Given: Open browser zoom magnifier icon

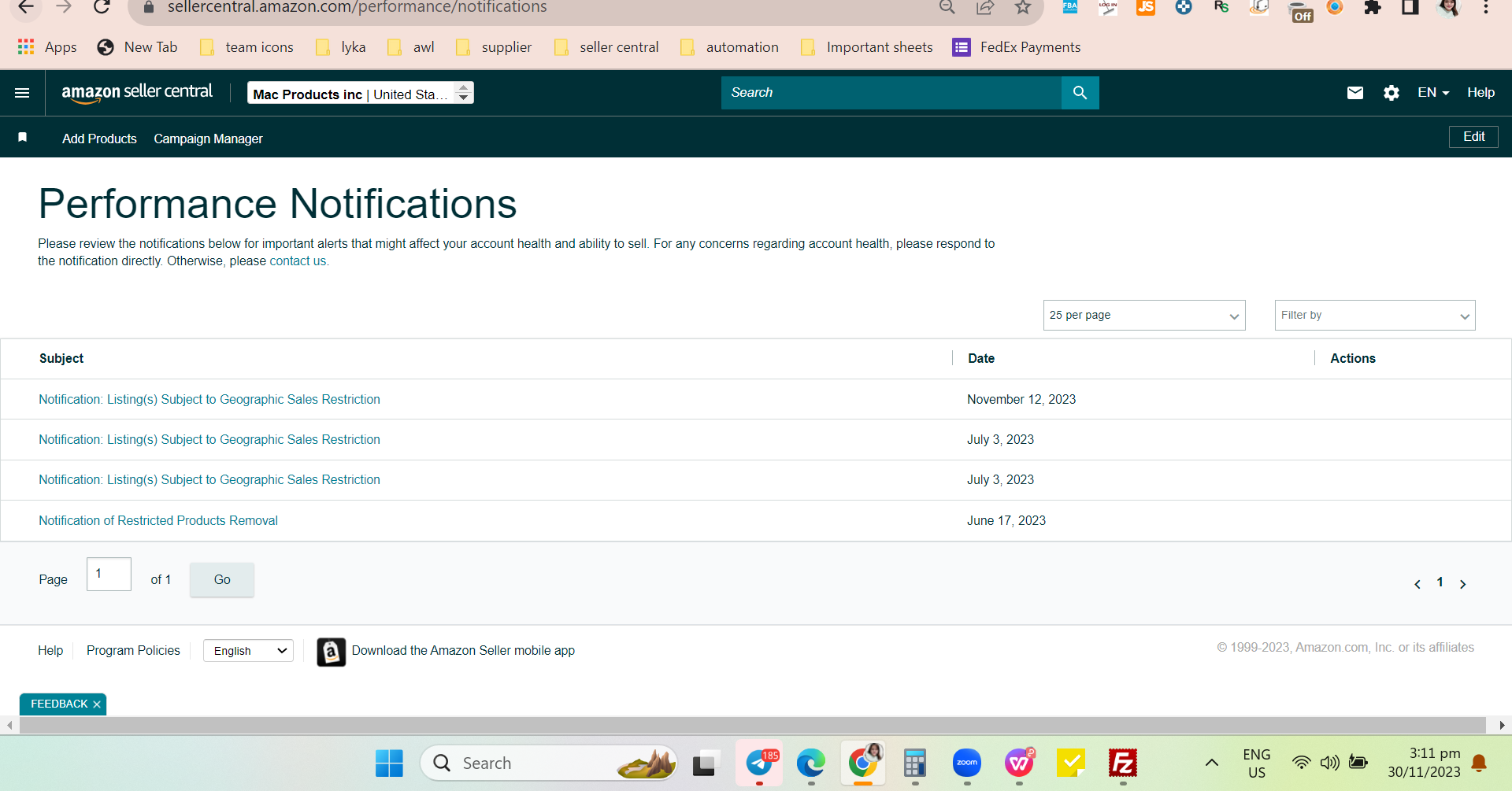Looking at the screenshot, I should click(947, 7).
